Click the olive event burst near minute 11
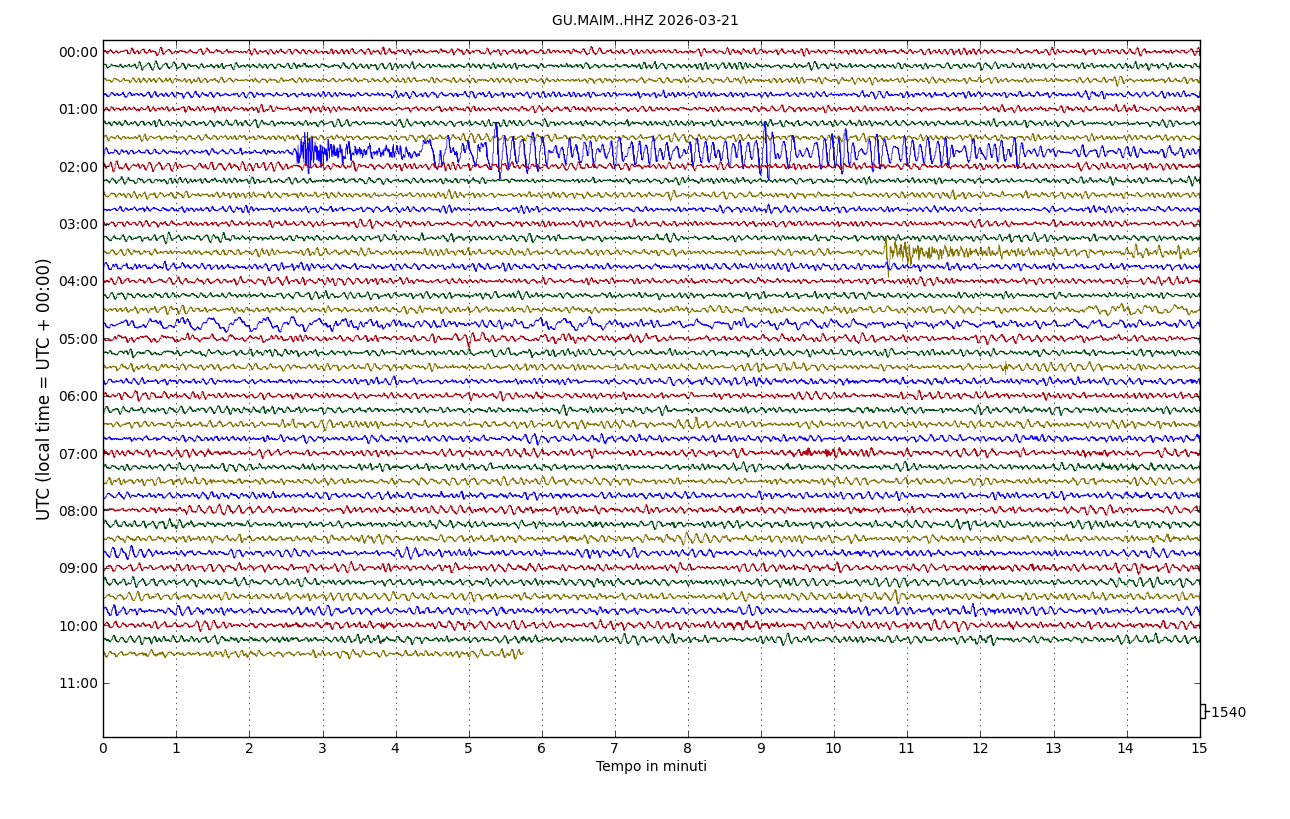Viewport: 1290px width, 819px height. coord(898,252)
